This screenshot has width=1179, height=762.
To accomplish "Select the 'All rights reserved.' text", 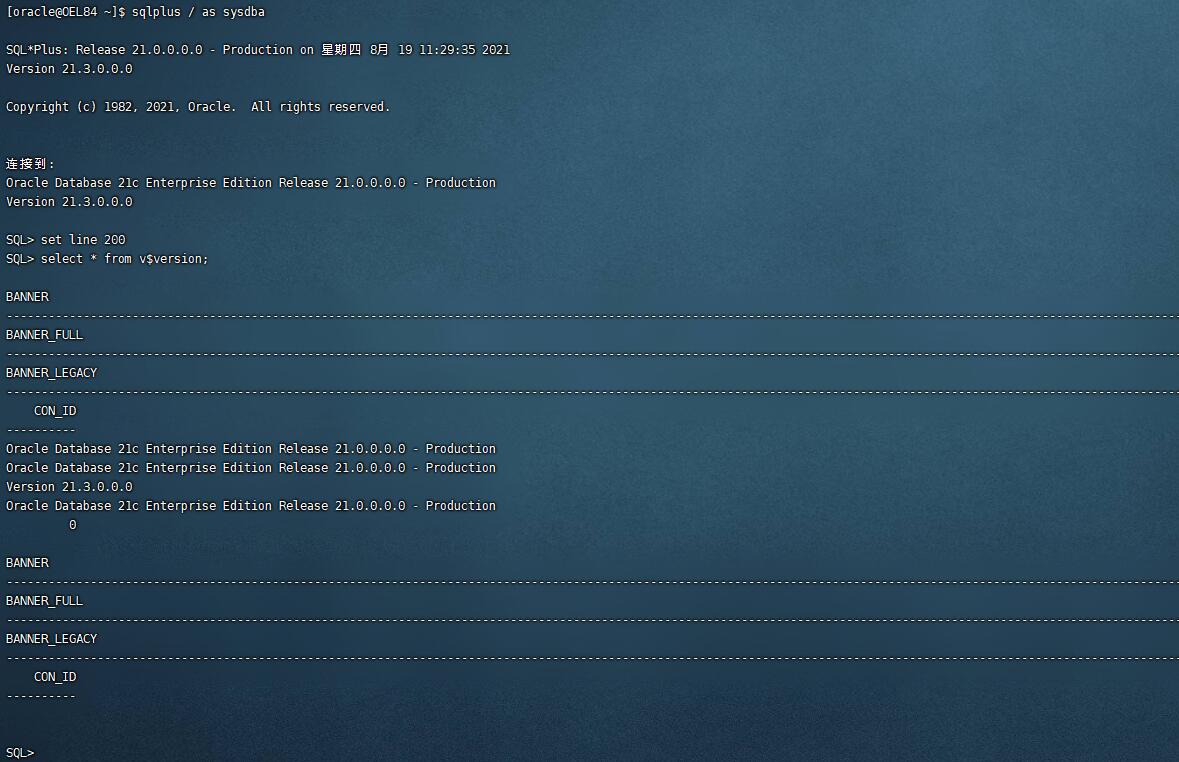I will tap(320, 107).
